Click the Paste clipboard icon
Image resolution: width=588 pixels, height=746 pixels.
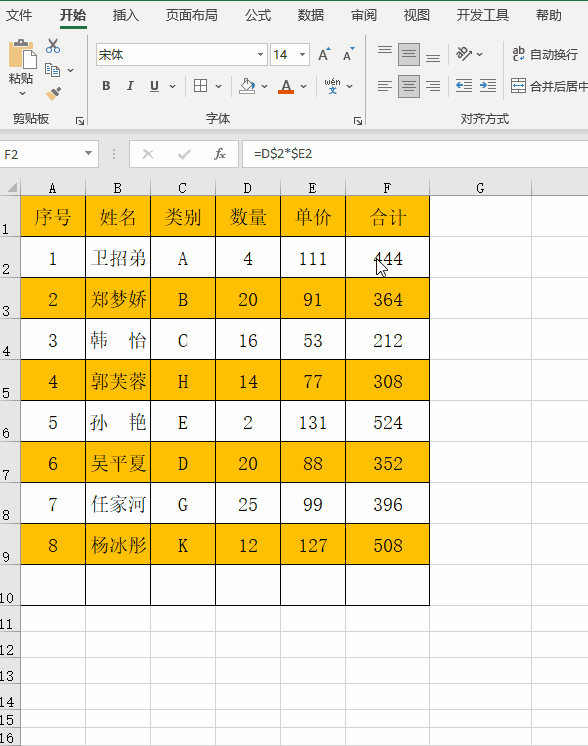(x=22, y=54)
